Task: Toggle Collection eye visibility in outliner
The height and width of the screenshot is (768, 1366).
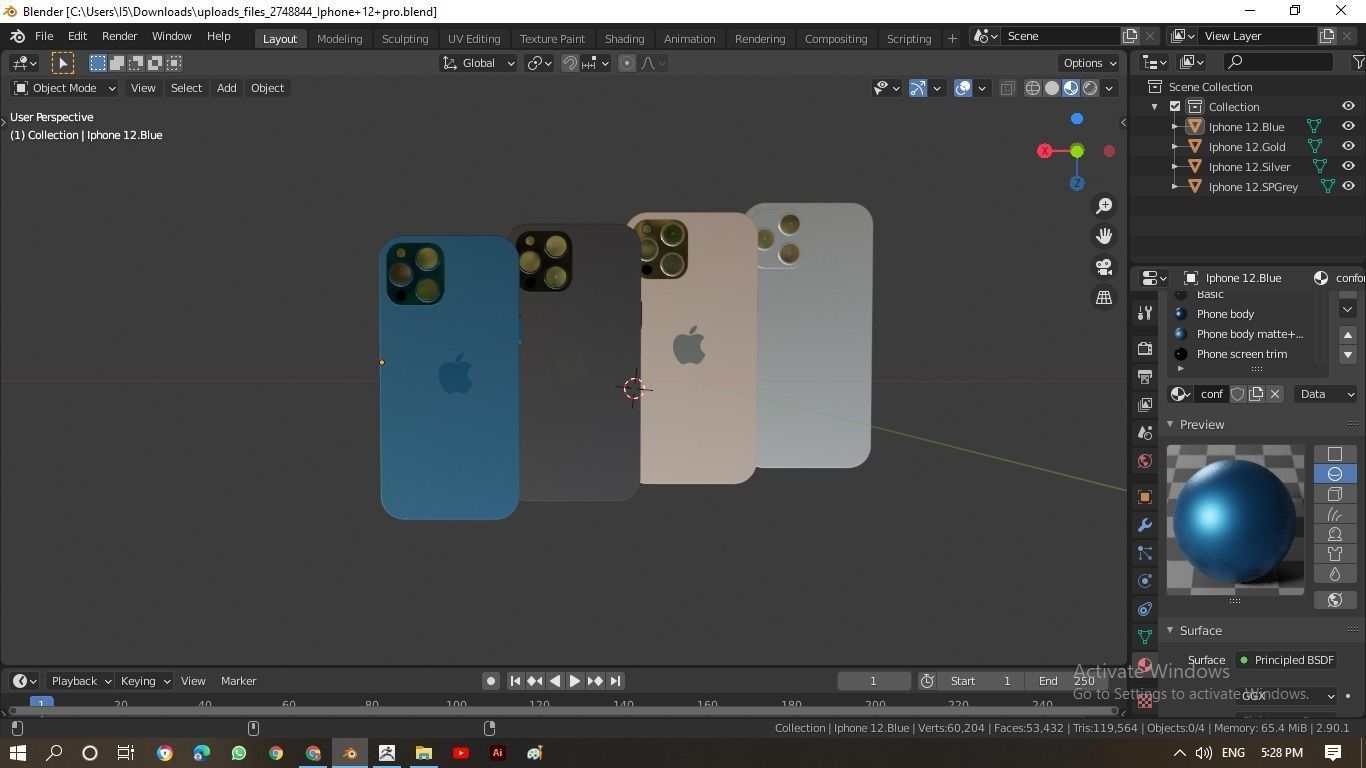Action: (x=1348, y=106)
